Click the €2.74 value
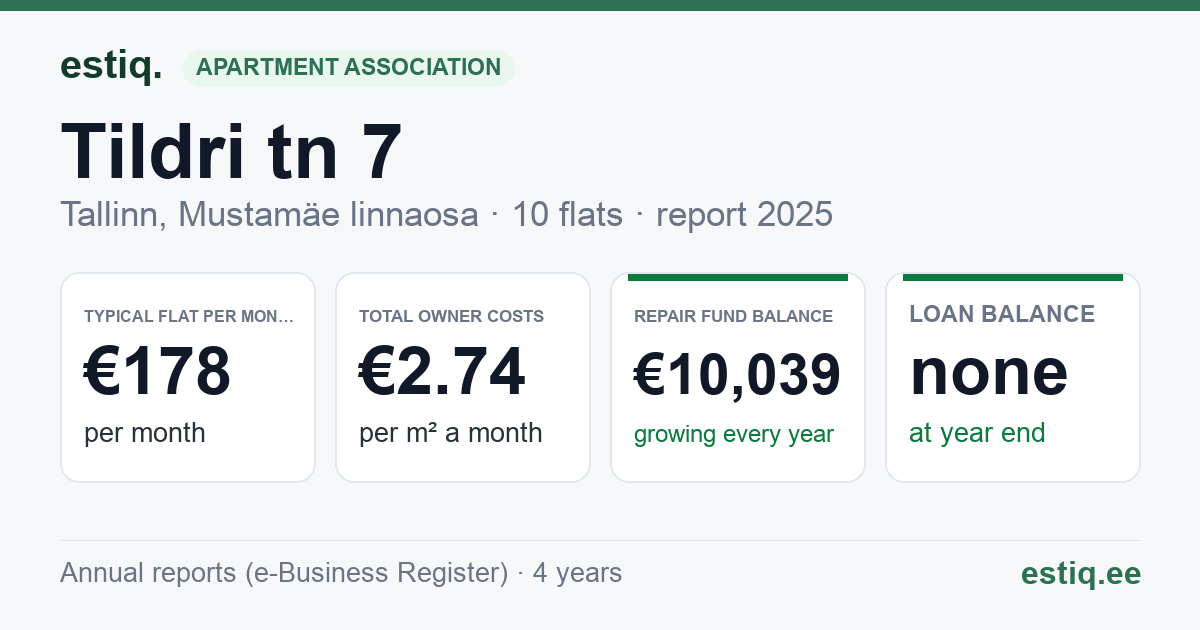 441,371
